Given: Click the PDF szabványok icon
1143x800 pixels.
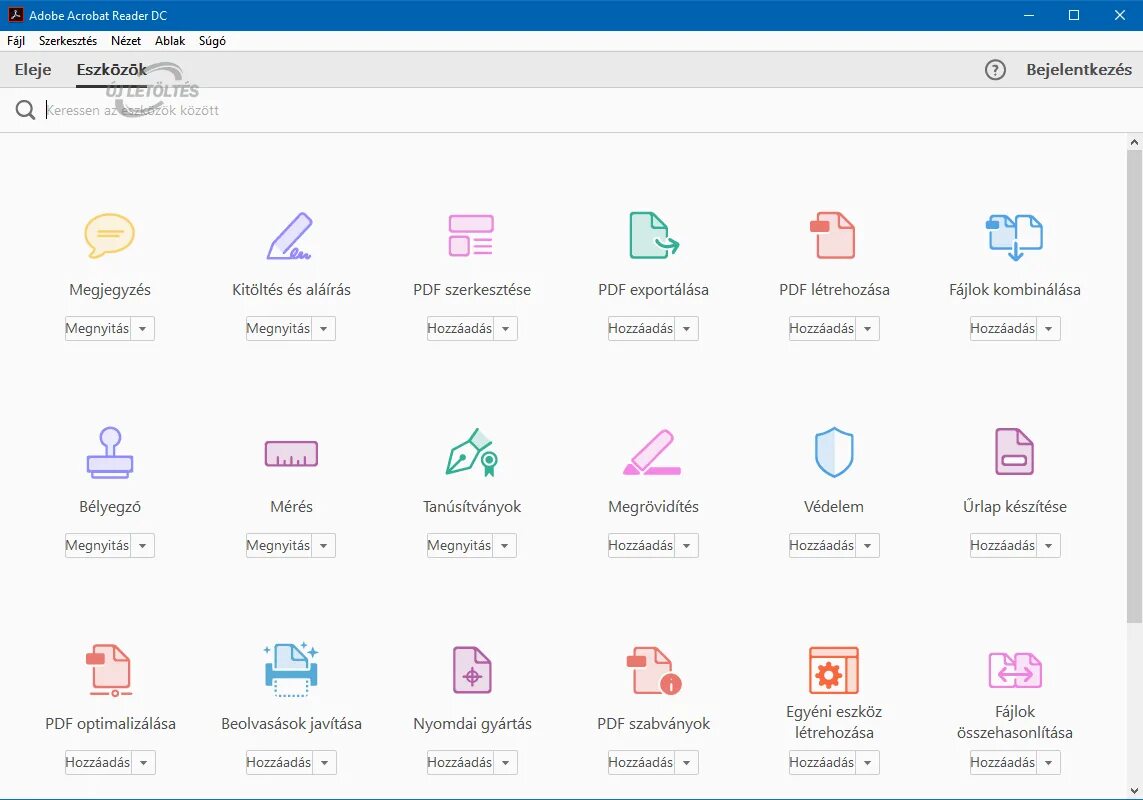Looking at the screenshot, I should click(654, 669).
